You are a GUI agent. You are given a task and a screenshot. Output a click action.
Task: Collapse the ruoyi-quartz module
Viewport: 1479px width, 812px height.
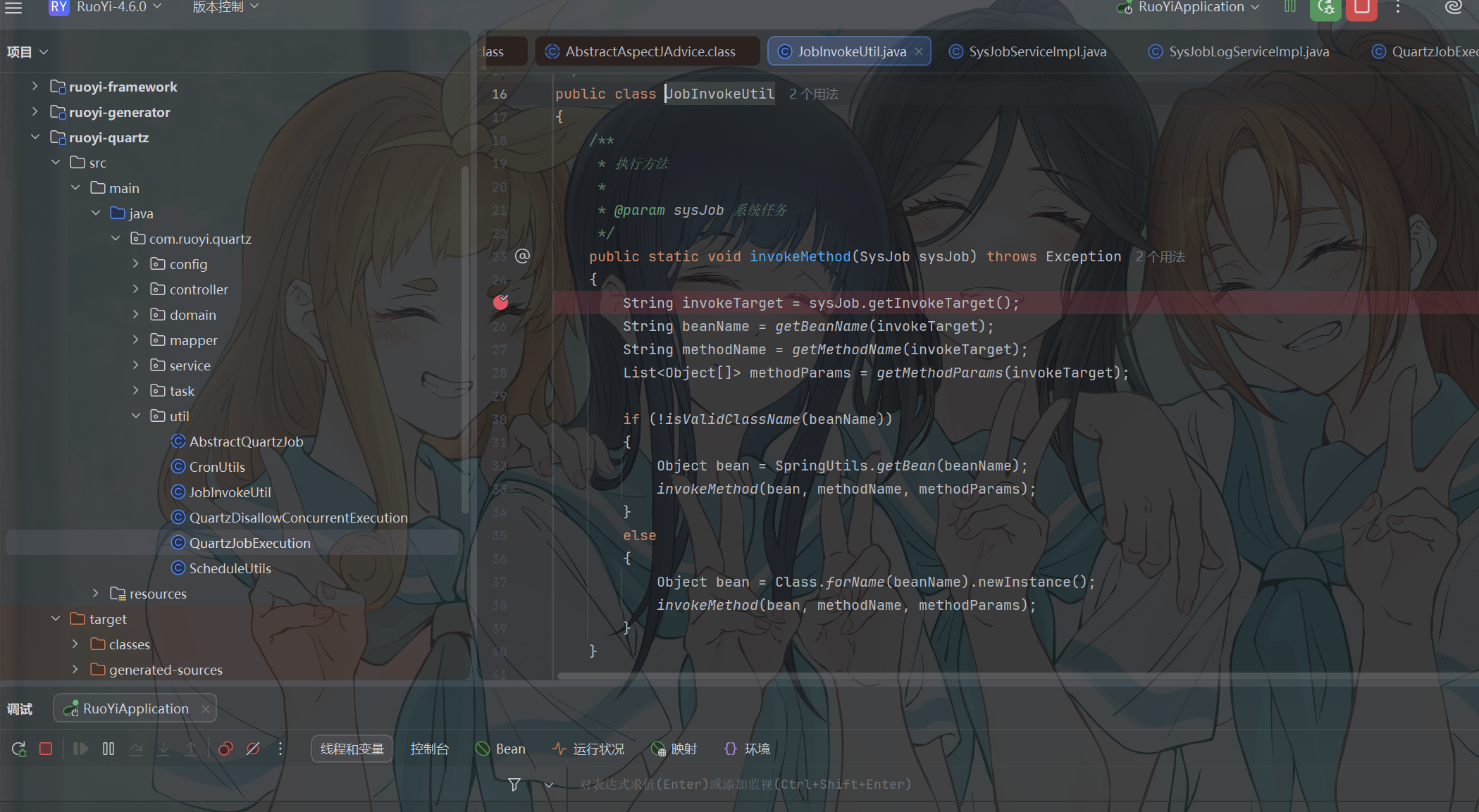coord(35,137)
